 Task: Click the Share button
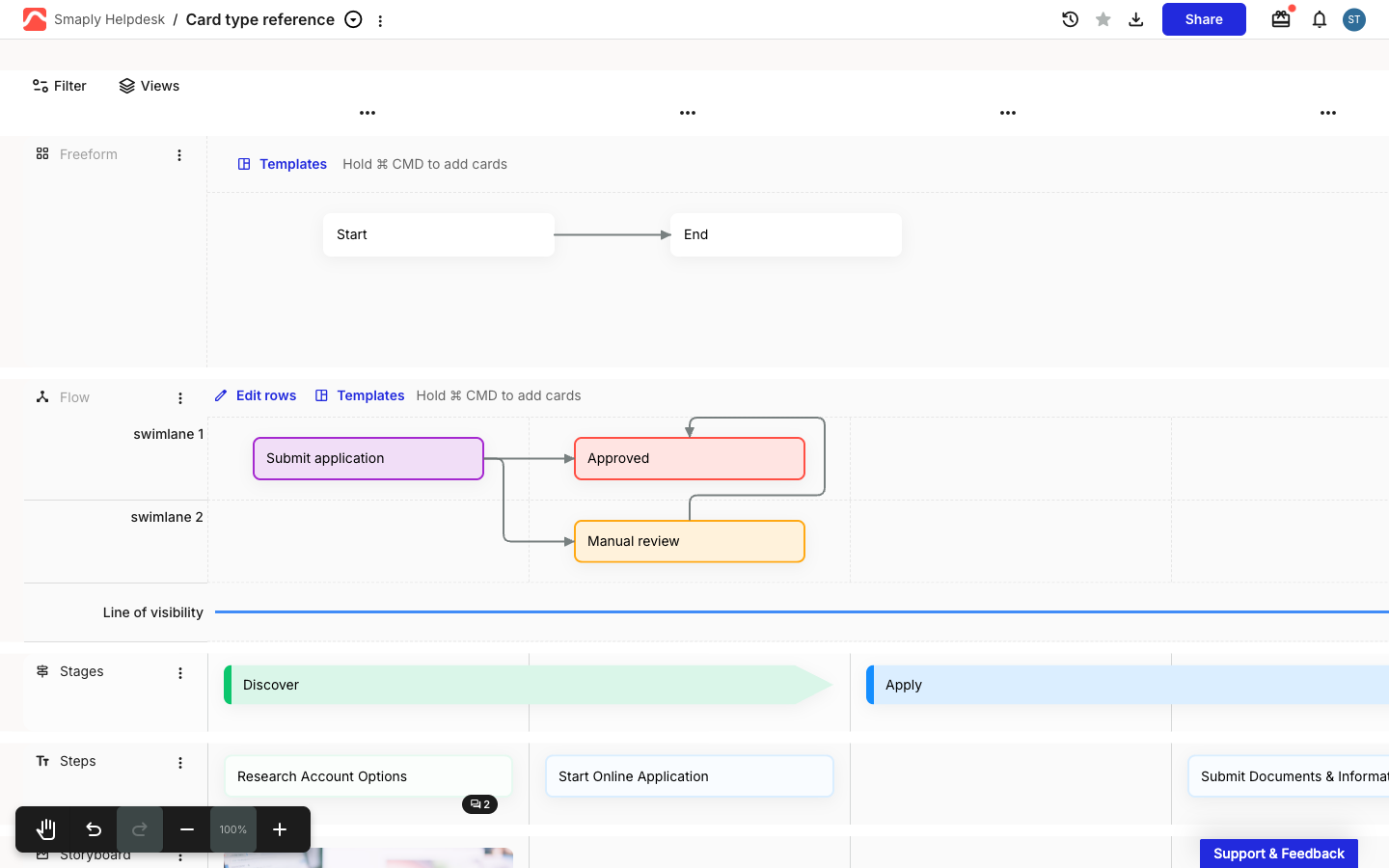1204,19
